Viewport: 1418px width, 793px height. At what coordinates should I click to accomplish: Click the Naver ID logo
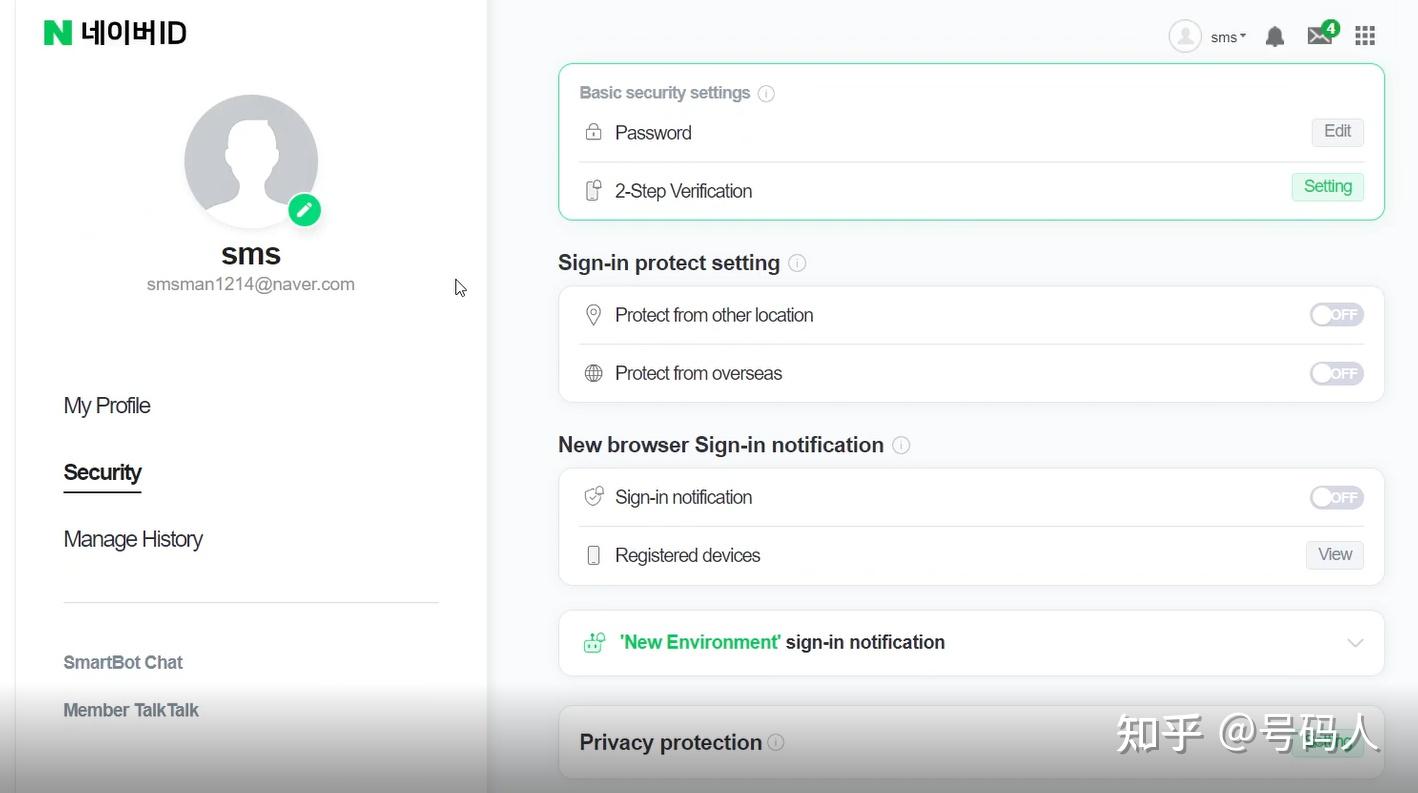(115, 33)
